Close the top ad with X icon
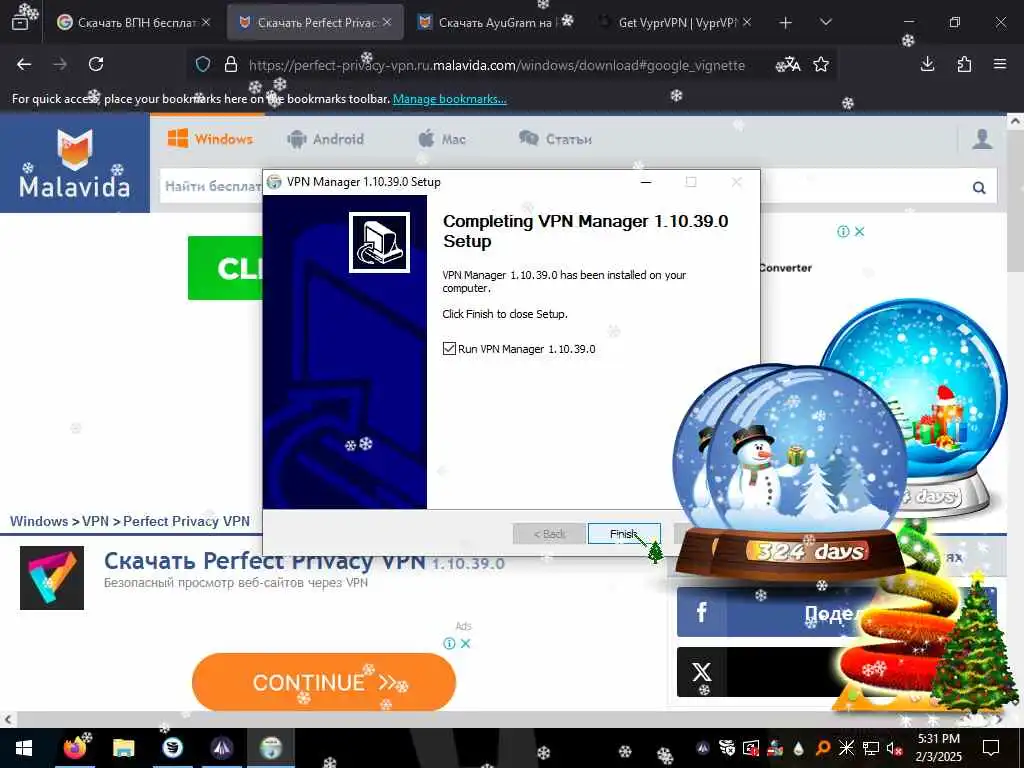Screen dimensions: 1024x768 click(x=859, y=231)
